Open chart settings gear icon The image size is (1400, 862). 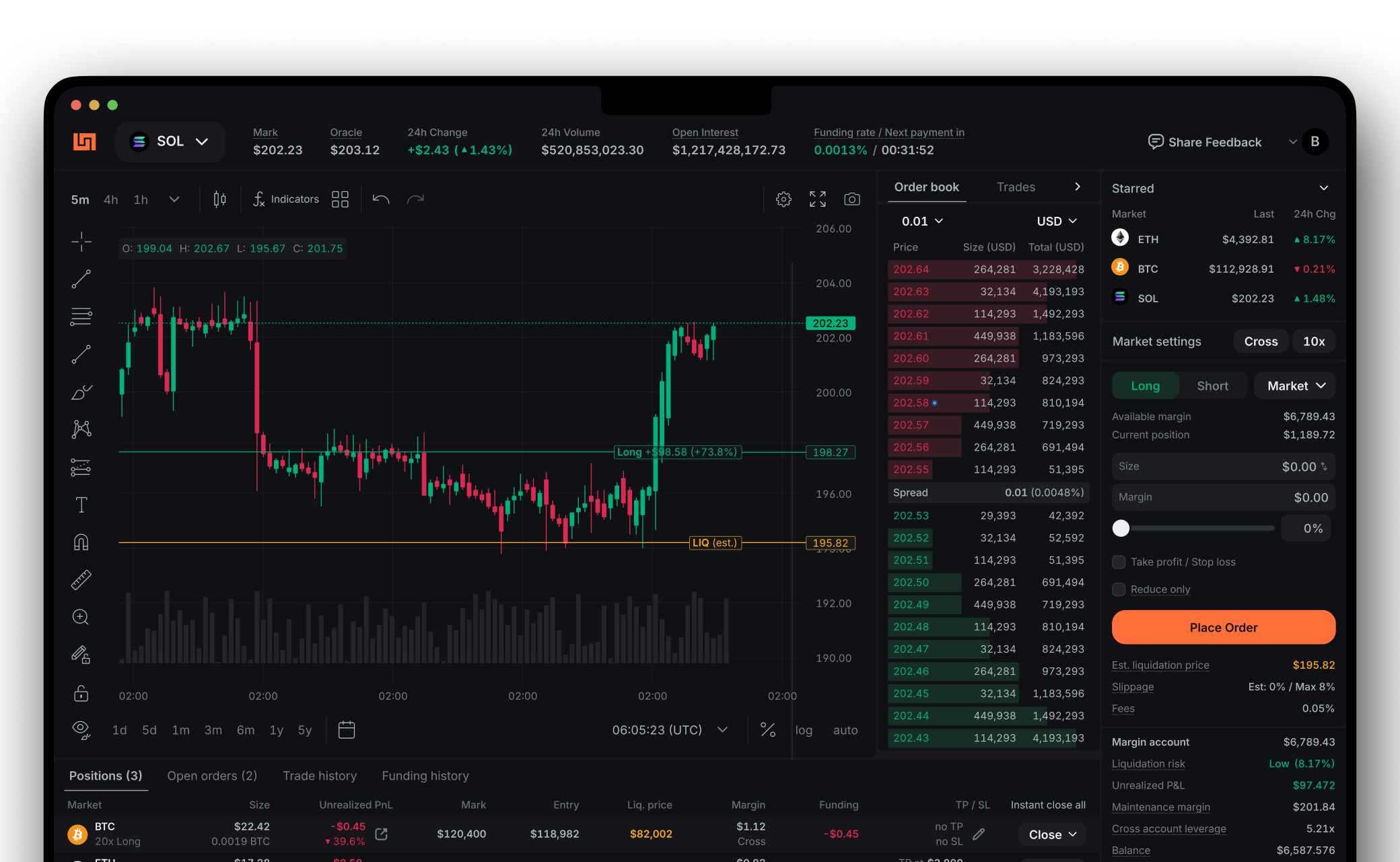pyautogui.click(x=783, y=199)
